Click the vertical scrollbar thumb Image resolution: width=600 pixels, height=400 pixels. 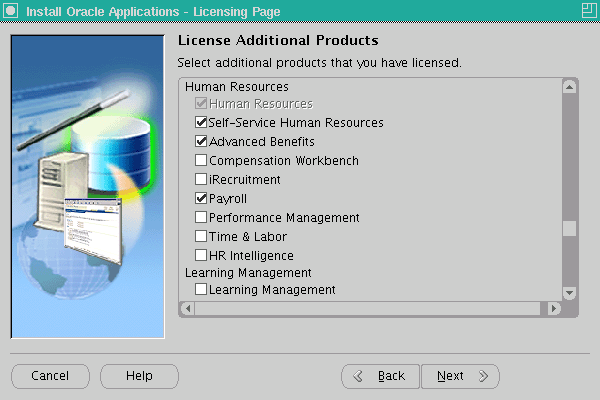[569, 229]
